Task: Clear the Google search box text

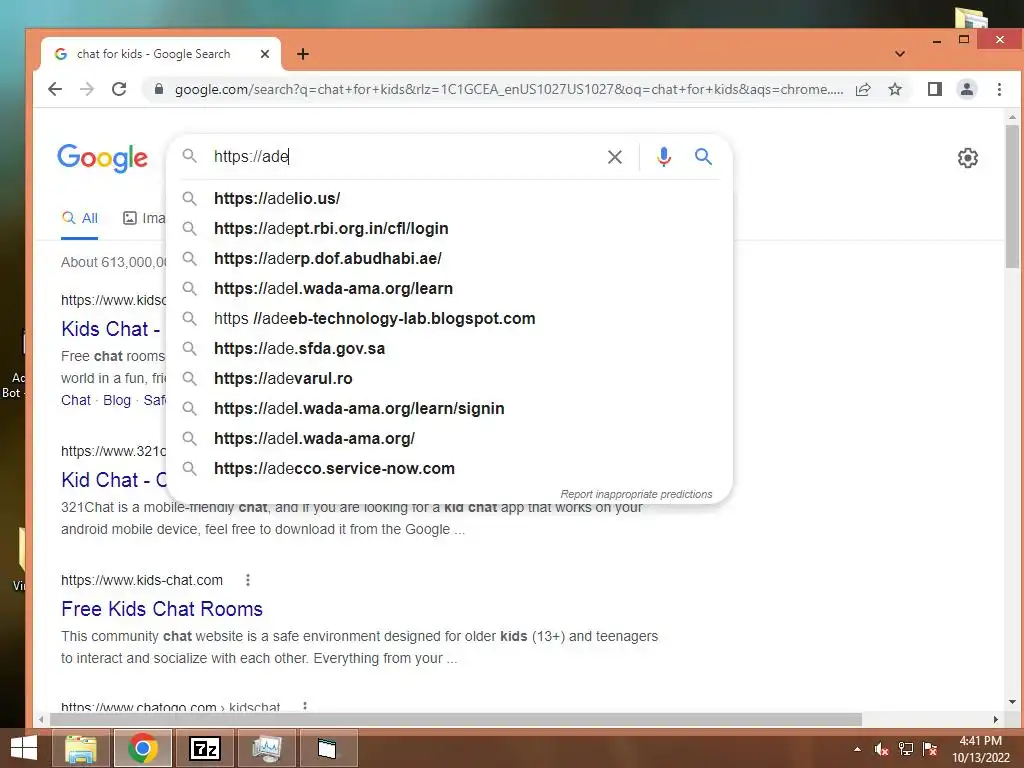Action: (x=615, y=157)
